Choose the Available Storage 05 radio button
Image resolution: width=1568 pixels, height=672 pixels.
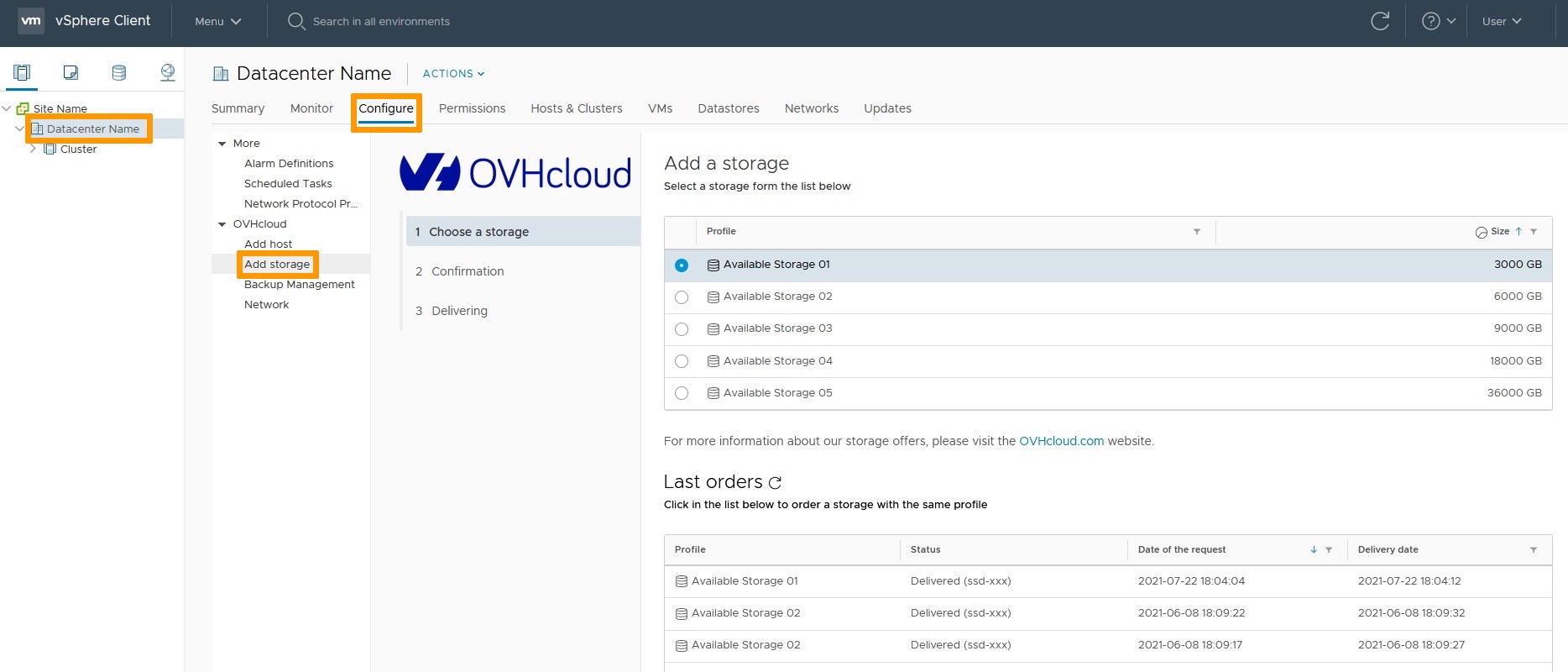click(682, 393)
